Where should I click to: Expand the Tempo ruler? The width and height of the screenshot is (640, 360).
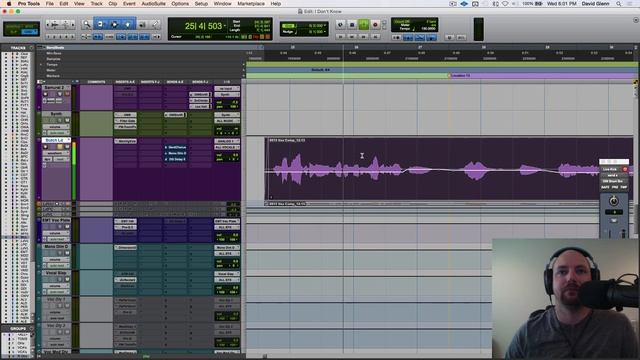coord(41,64)
